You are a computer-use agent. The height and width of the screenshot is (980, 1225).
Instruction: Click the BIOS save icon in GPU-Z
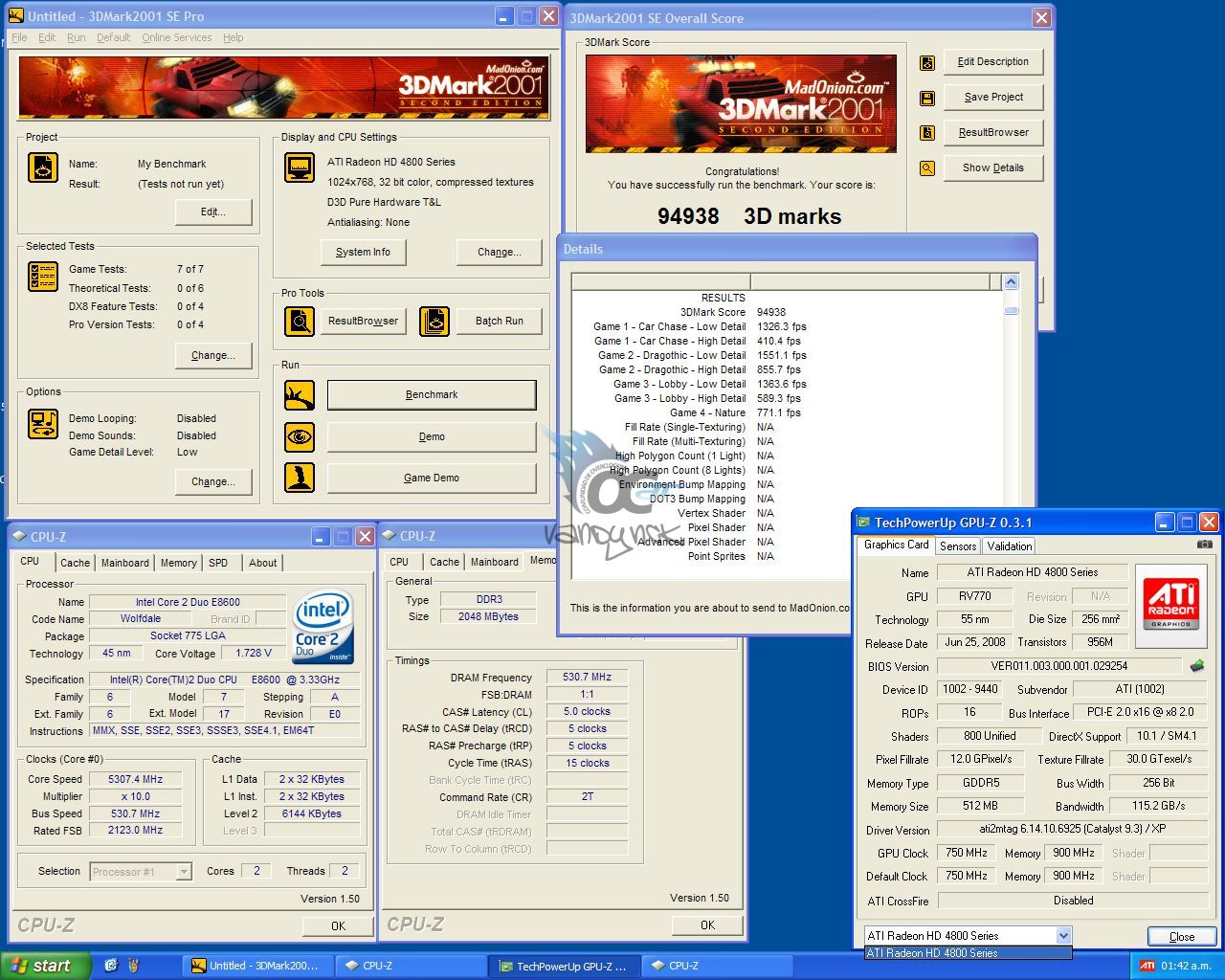1196,665
